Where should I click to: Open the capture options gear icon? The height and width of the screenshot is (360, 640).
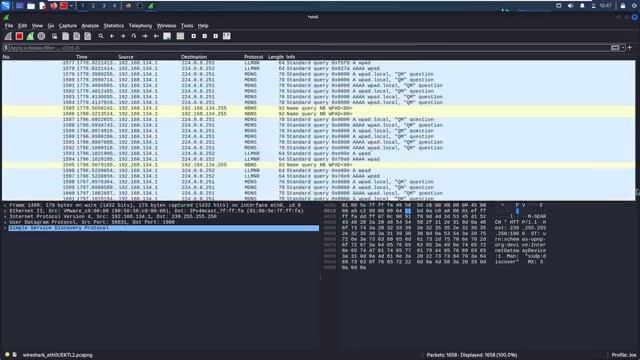tap(41, 36)
